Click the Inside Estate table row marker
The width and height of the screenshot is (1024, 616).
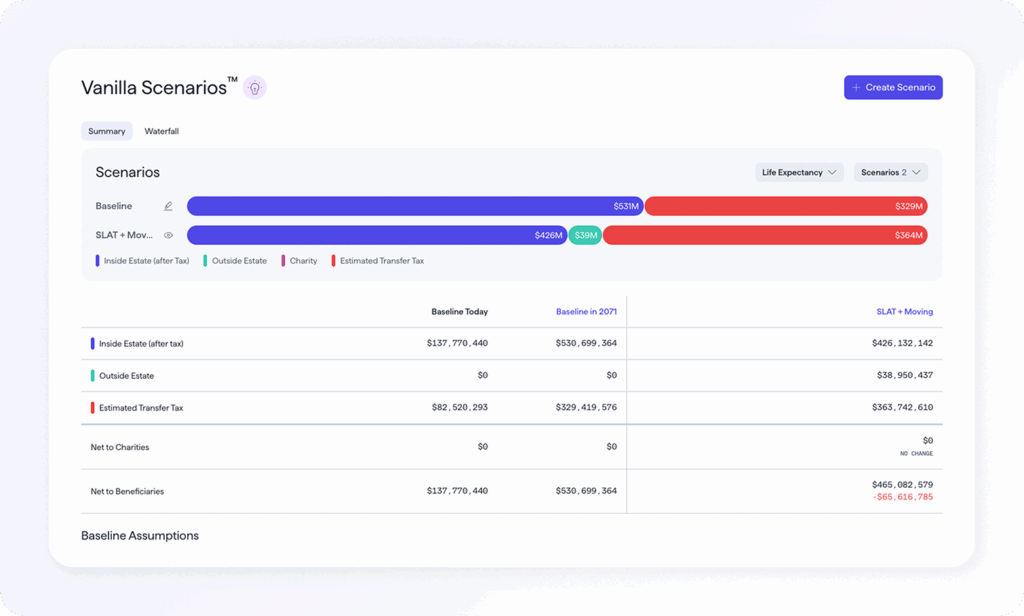pos(93,344)
